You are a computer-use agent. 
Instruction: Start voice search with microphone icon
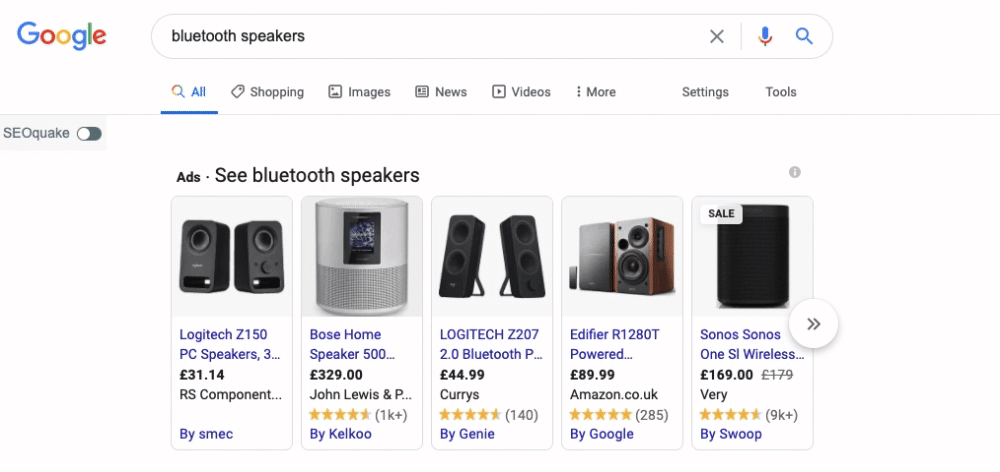pos(765,36)
